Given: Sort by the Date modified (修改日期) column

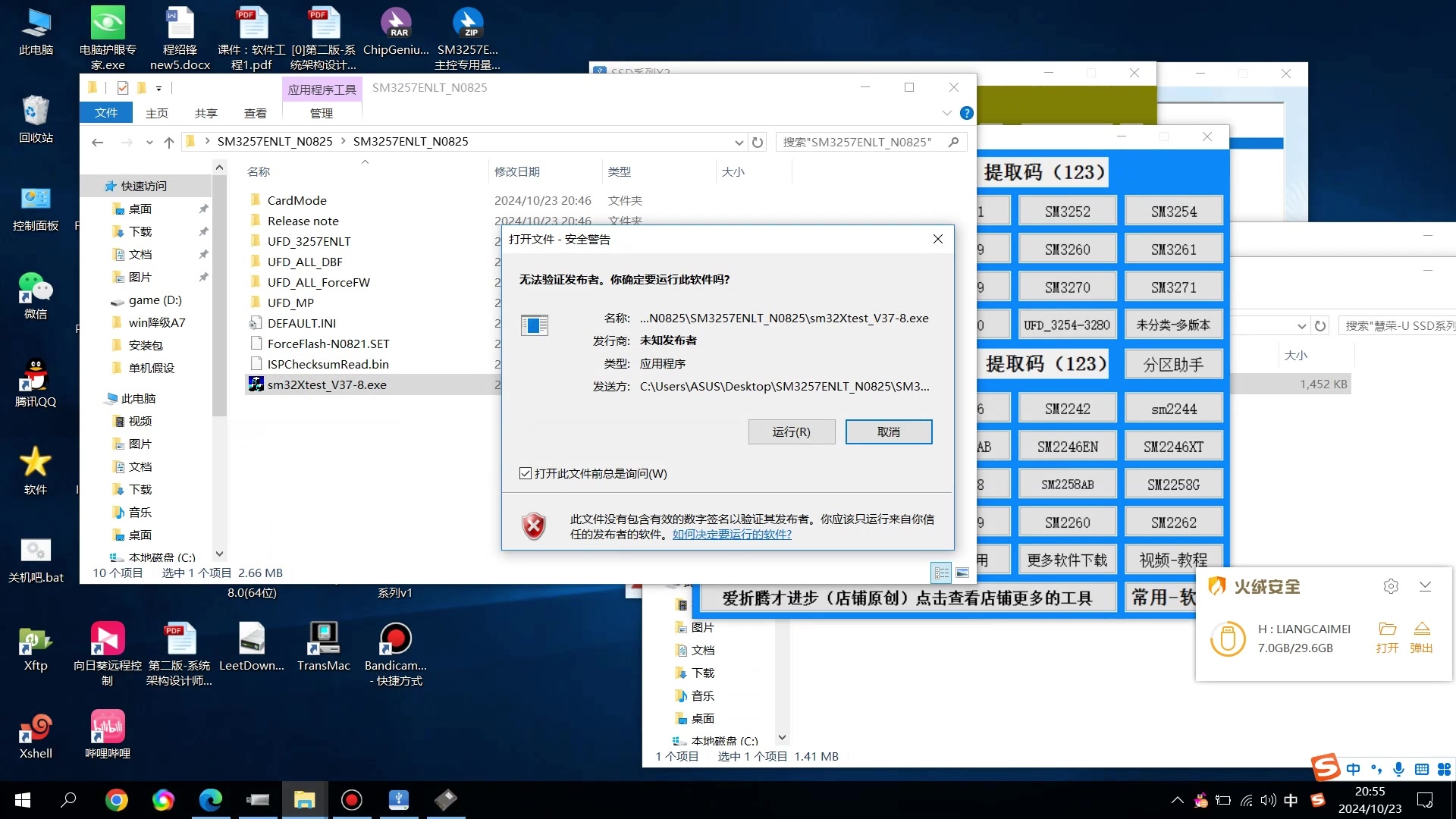Looking at the screenshot, I should 517,171.
